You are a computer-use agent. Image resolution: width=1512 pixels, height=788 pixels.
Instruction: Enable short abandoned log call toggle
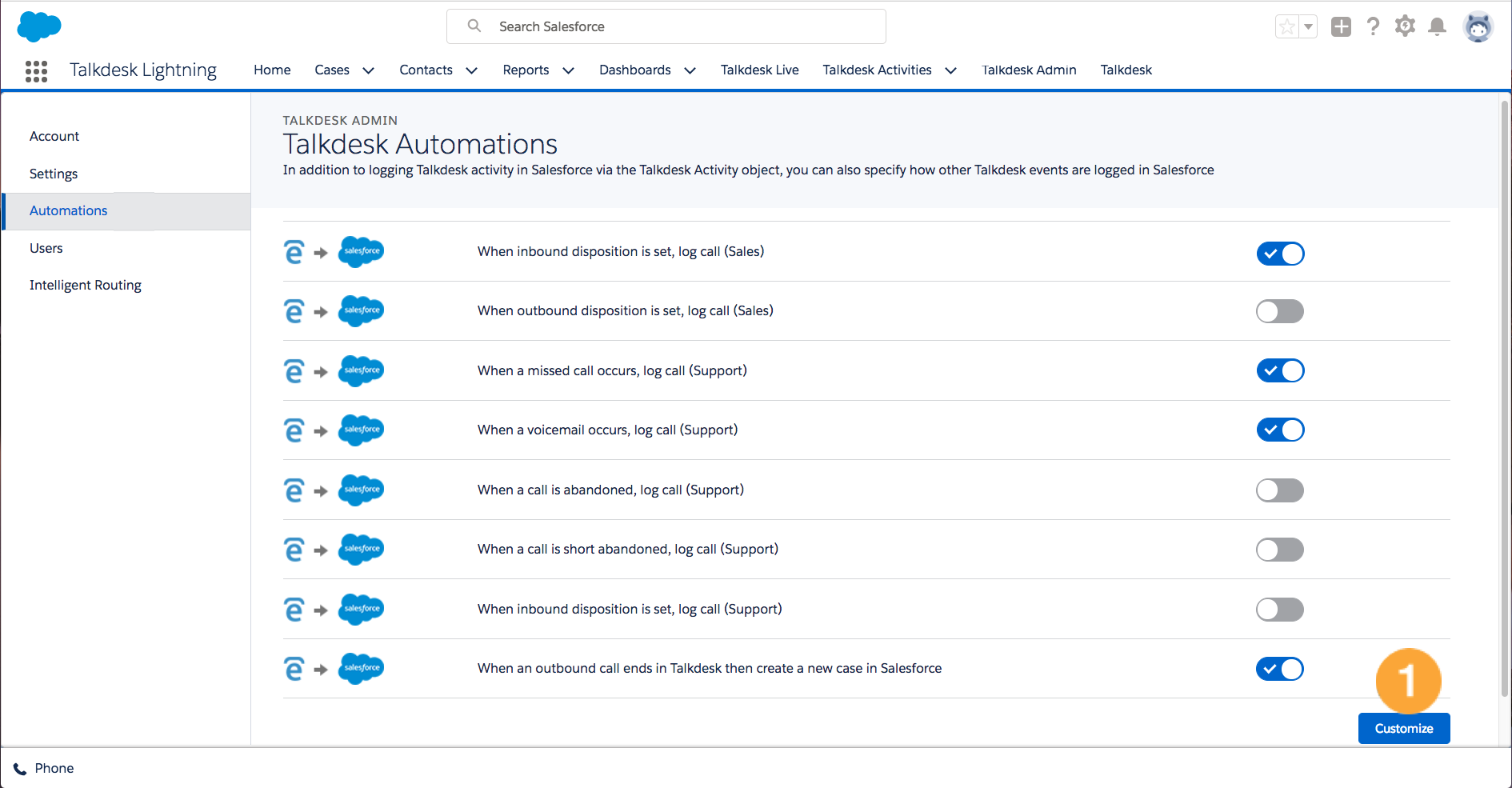point(1280,550)
